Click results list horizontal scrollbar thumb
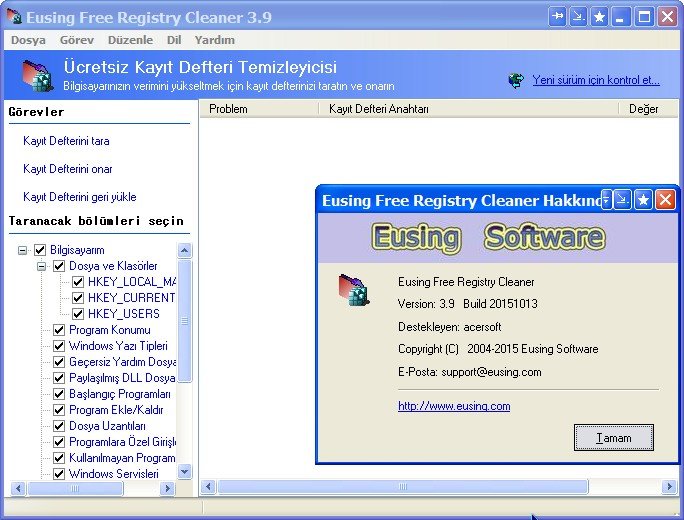This screenshot has width=684, height=520. [x=403, y=486]
